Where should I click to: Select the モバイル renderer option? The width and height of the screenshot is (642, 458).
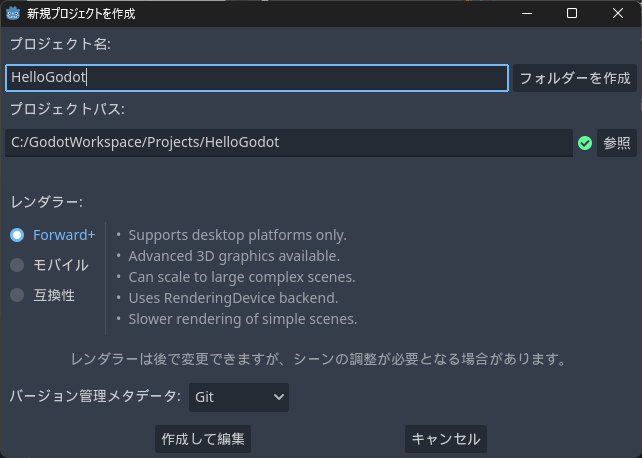point(49,265)
